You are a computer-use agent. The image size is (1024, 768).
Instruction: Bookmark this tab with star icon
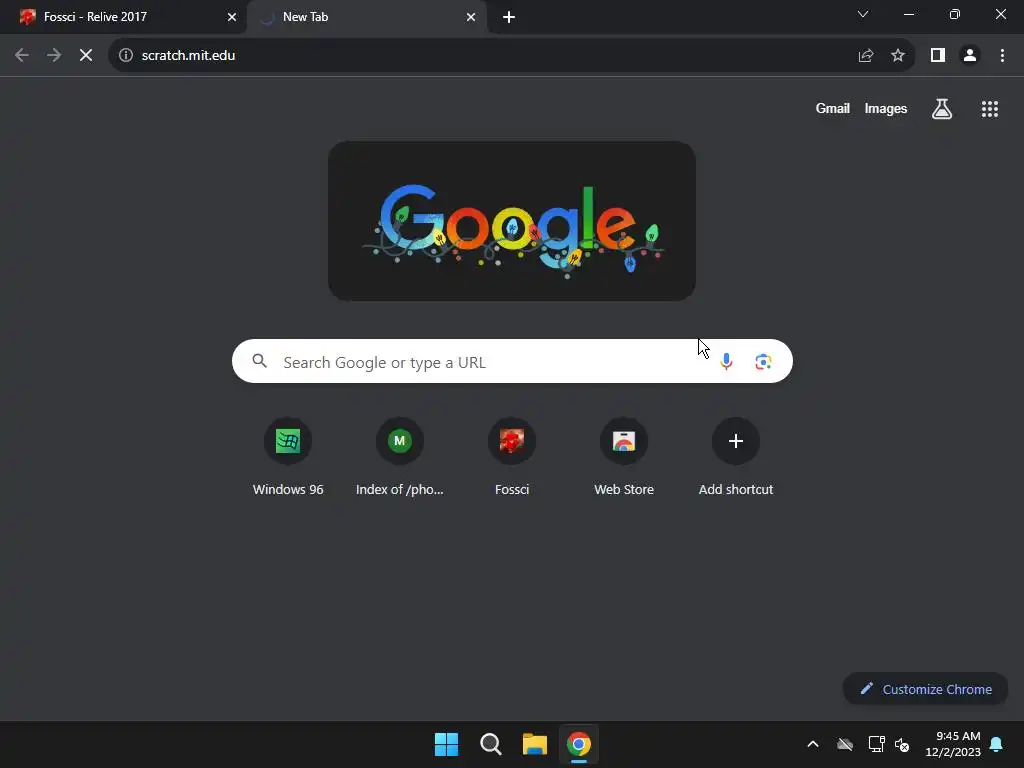coord(898,56)
